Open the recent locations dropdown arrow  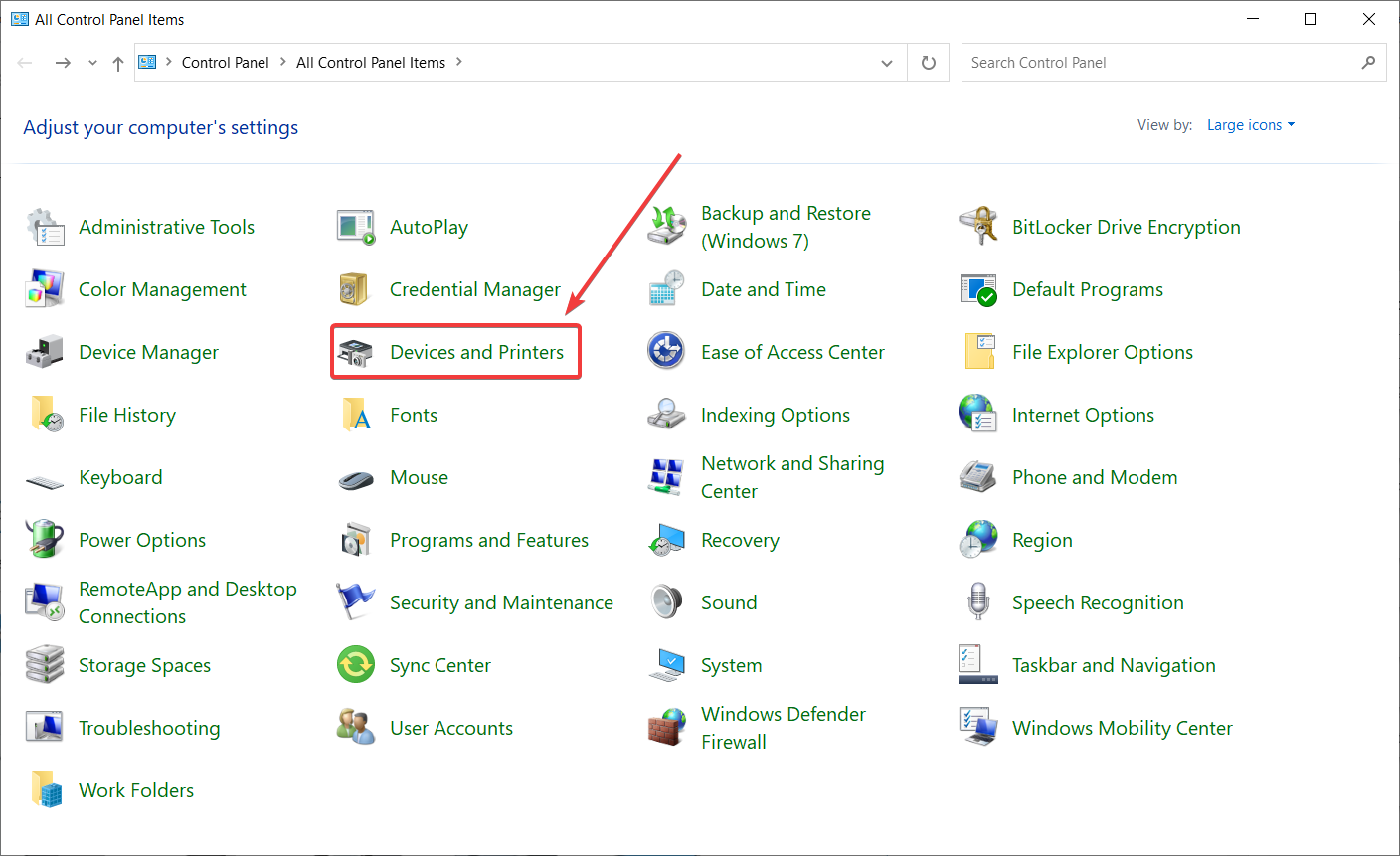[x=92, y=63]
